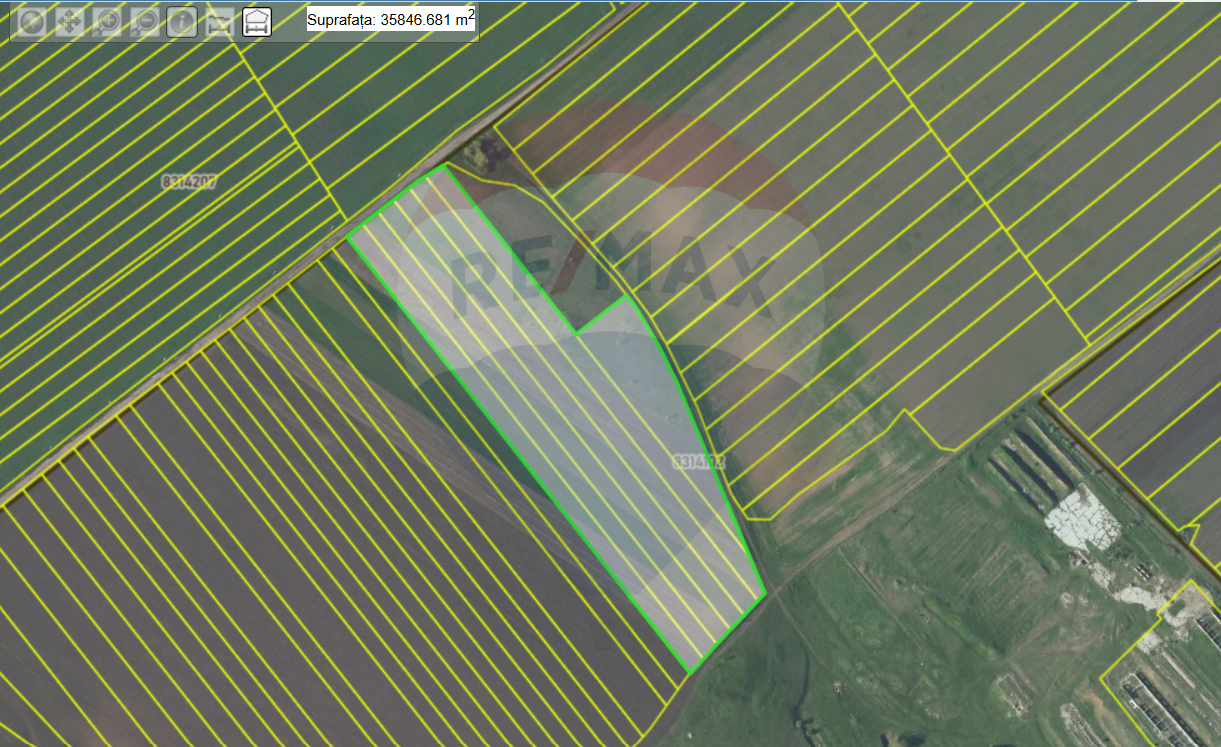Click the parcel label 8314207
The image size is (1221, 747).
(x=189, y=182)
